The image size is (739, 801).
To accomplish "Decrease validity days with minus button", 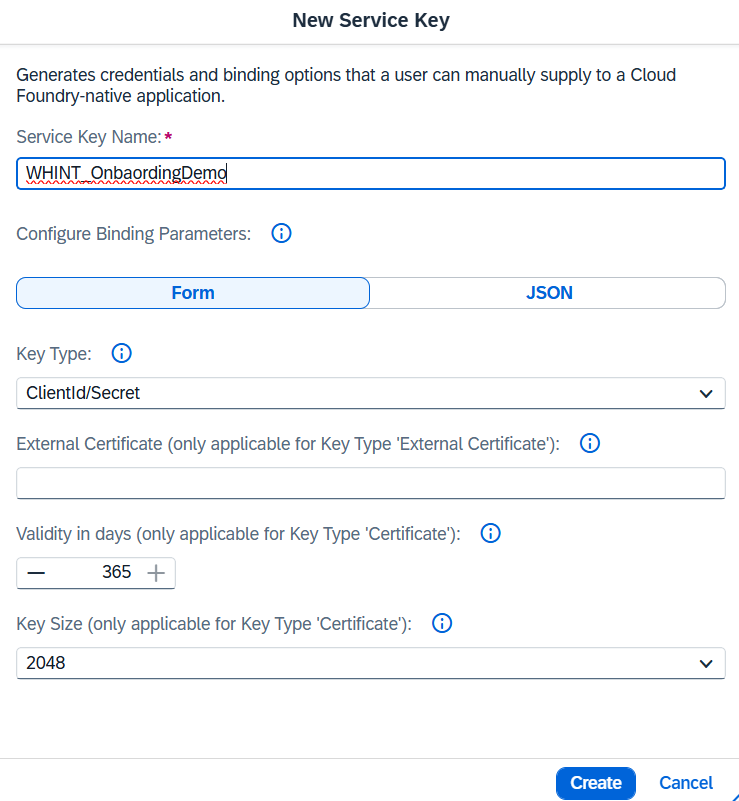I will [x=36, y=573].
